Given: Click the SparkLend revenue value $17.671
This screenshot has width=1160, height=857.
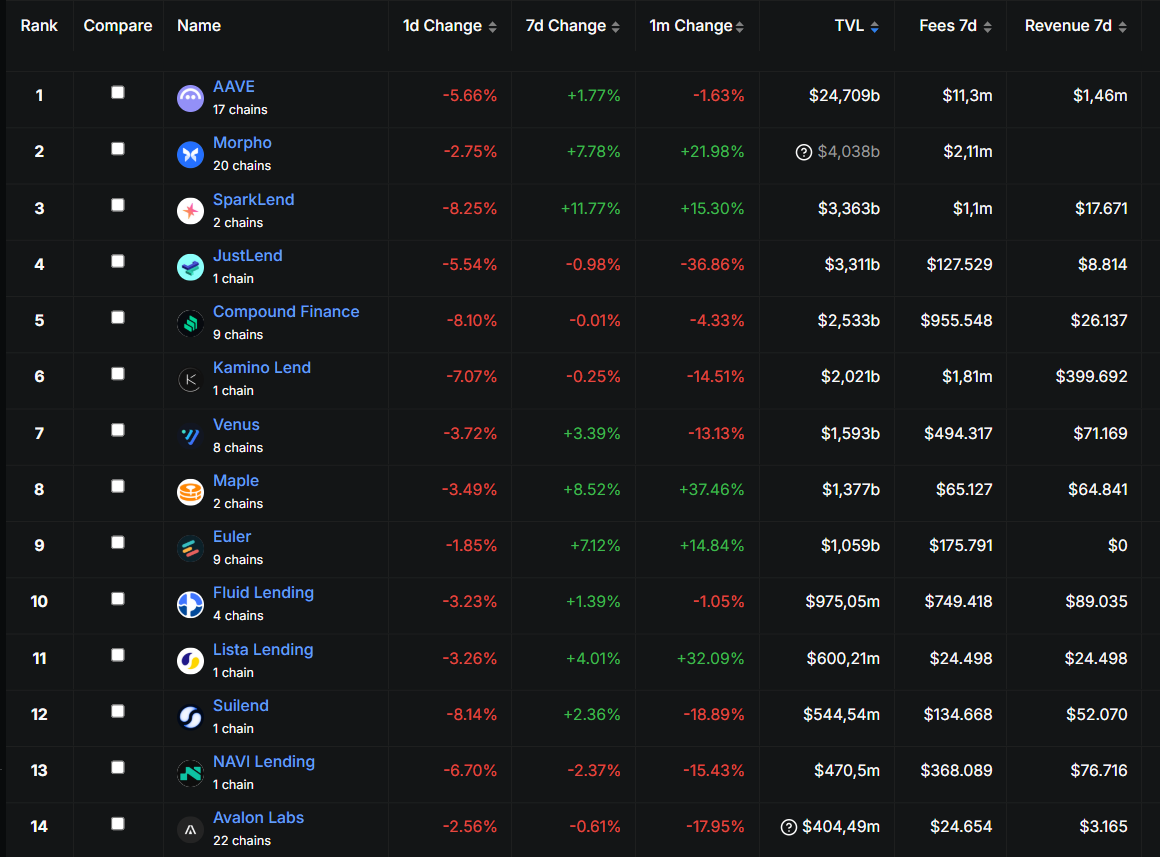Looking at the screenshot, I should [x=1101, y=209].
